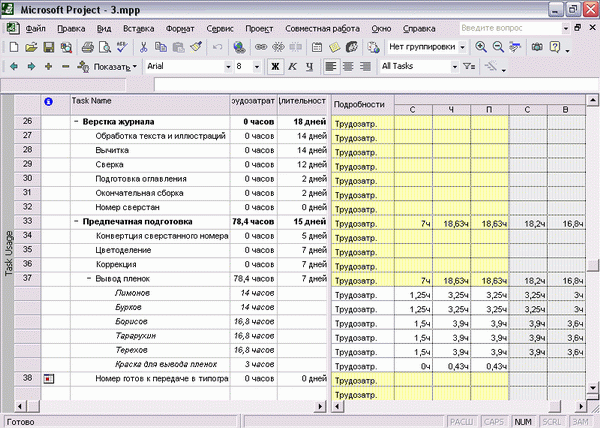Zoom out with magnifier minus

coord(498,47)
